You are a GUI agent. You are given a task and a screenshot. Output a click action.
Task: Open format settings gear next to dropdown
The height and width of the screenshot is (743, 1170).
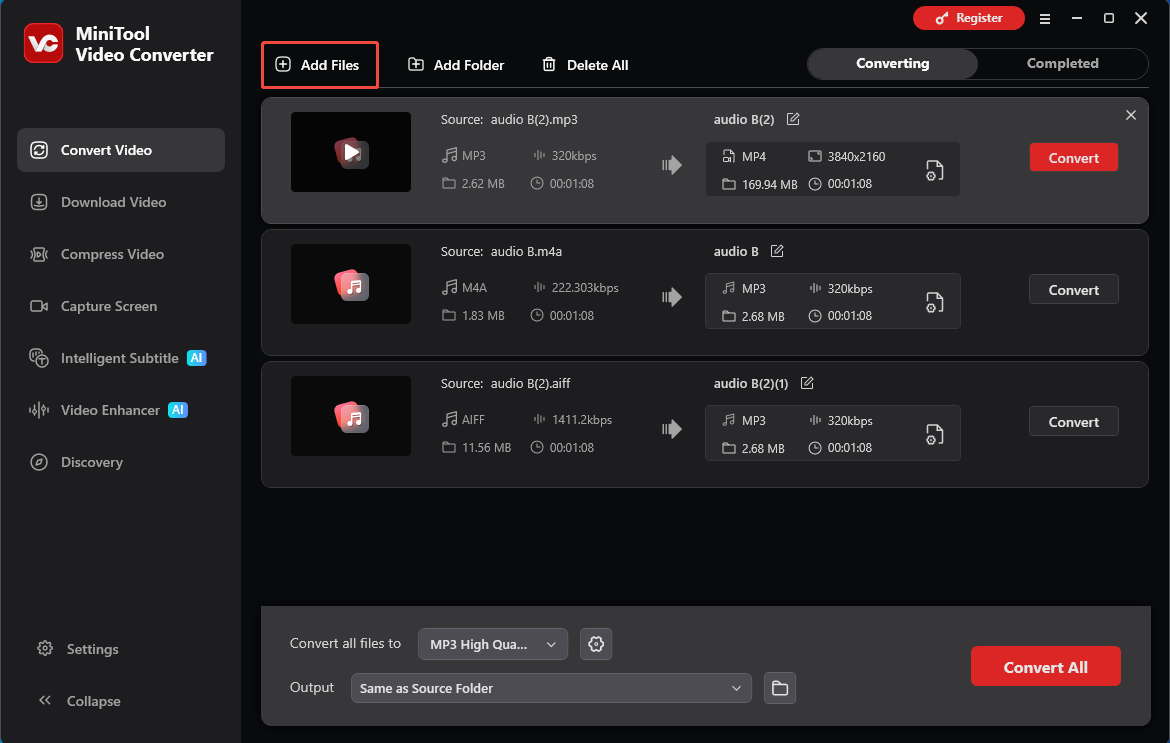point(596,645)
